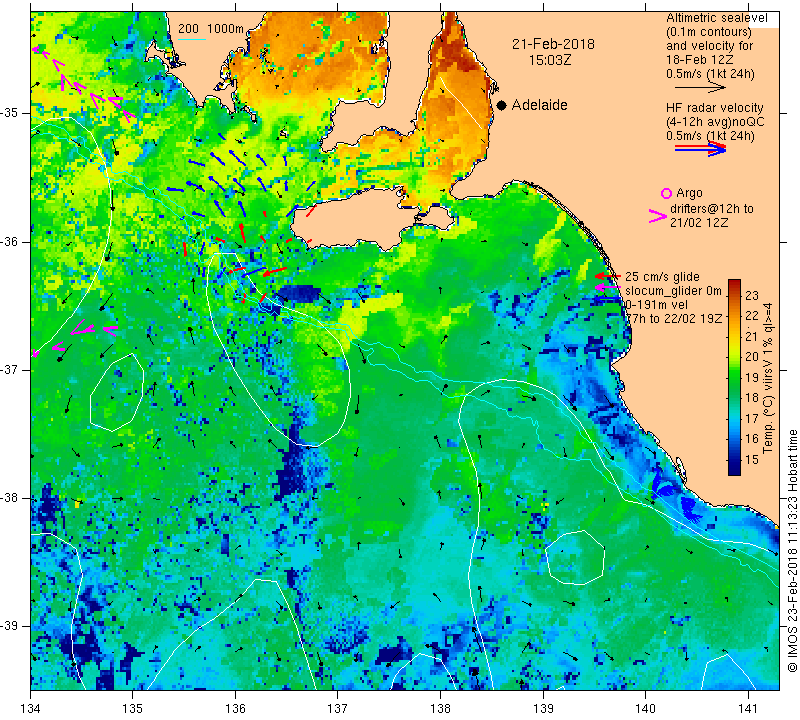Click the latitude label '-38'
Viewport: 800px width, 720px height.
pos(11,498)
